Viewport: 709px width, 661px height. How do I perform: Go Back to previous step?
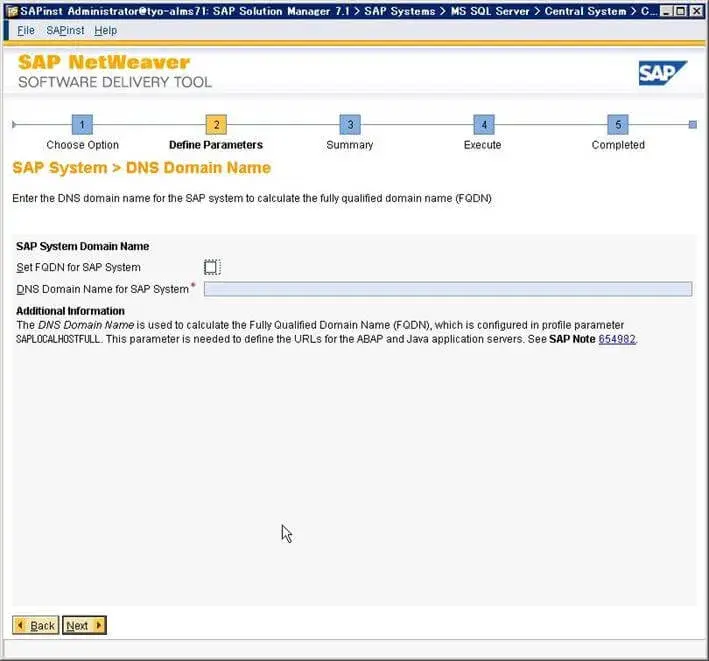(x=35, y=625)
